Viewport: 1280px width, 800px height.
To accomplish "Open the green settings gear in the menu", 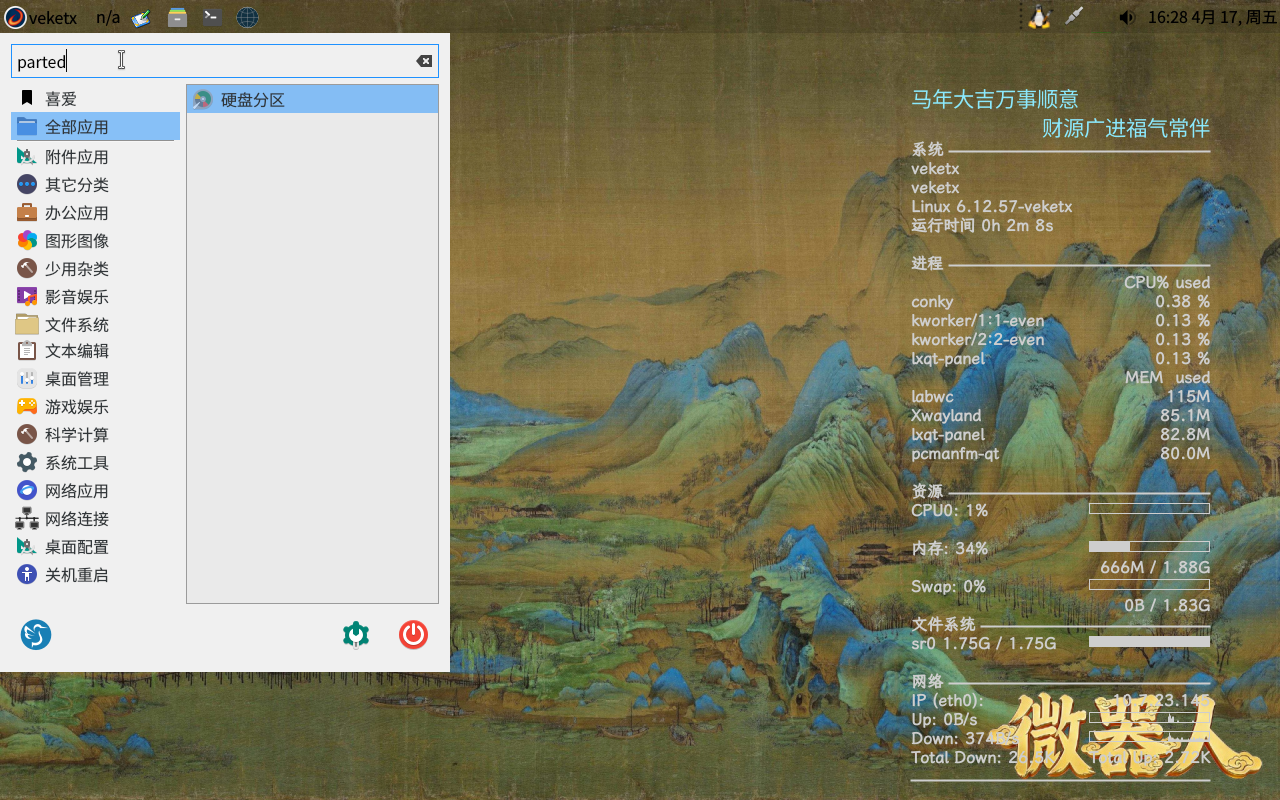I will tap(356, 635).
